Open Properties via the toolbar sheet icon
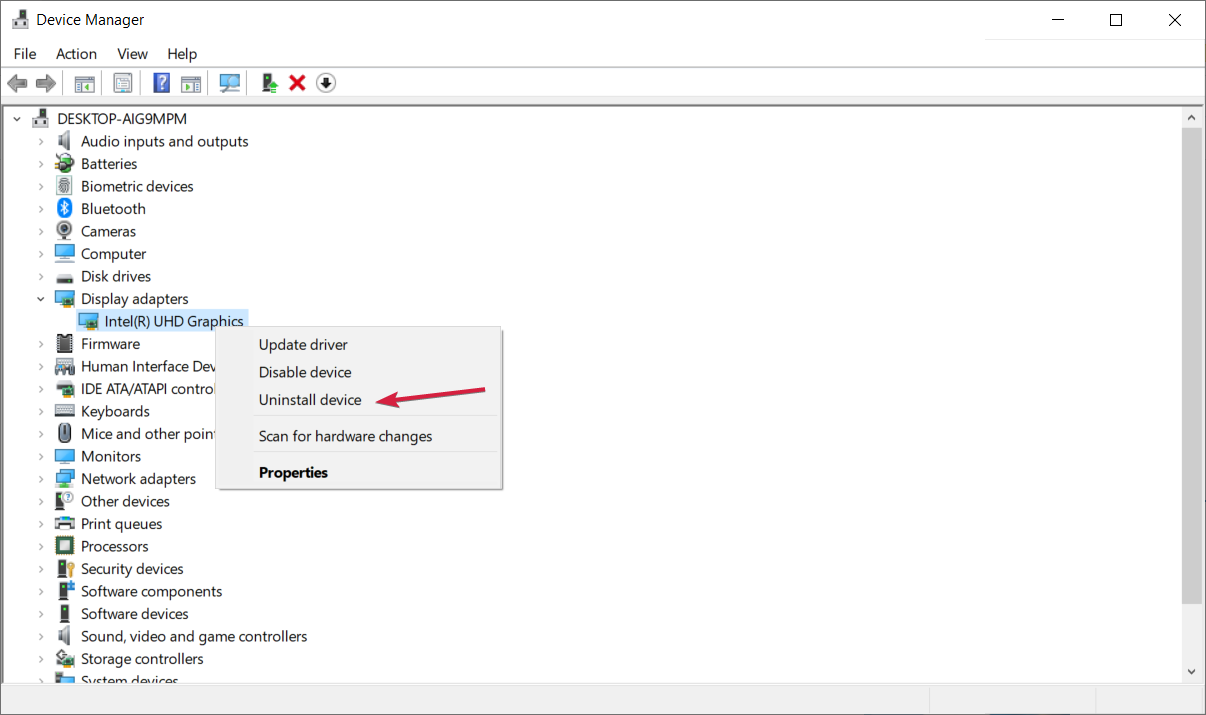This screenshot has width=1206, height=715. [123, 83]
